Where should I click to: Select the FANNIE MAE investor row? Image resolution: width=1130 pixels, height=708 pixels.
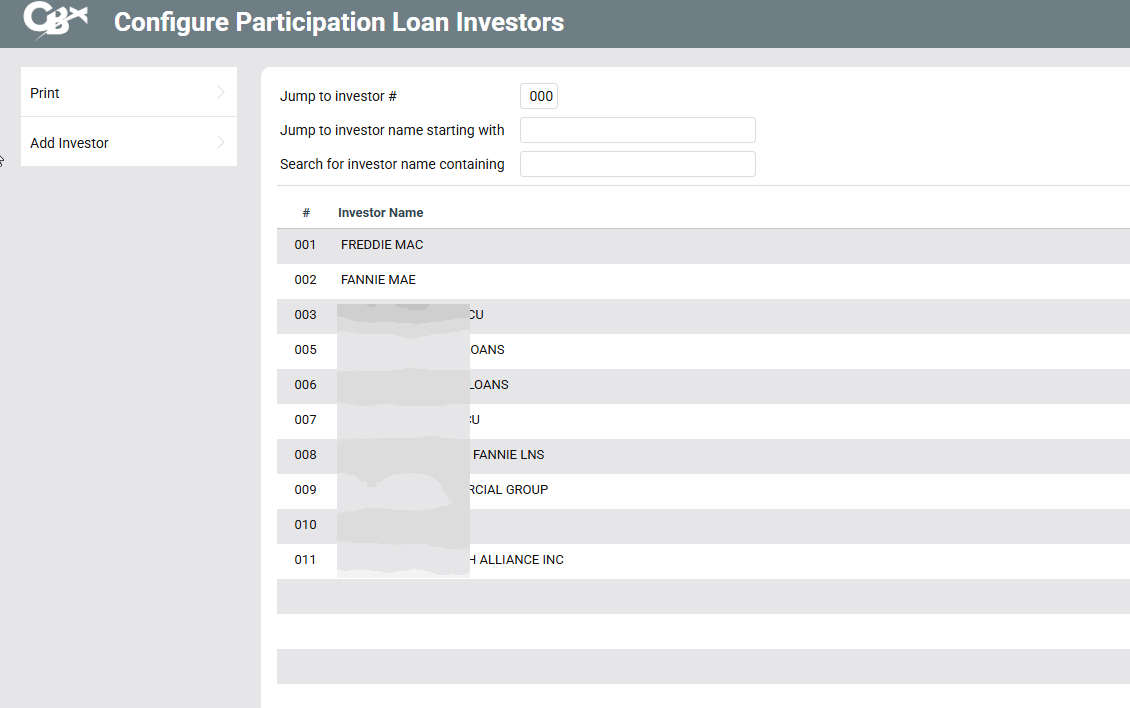point(378,280)
